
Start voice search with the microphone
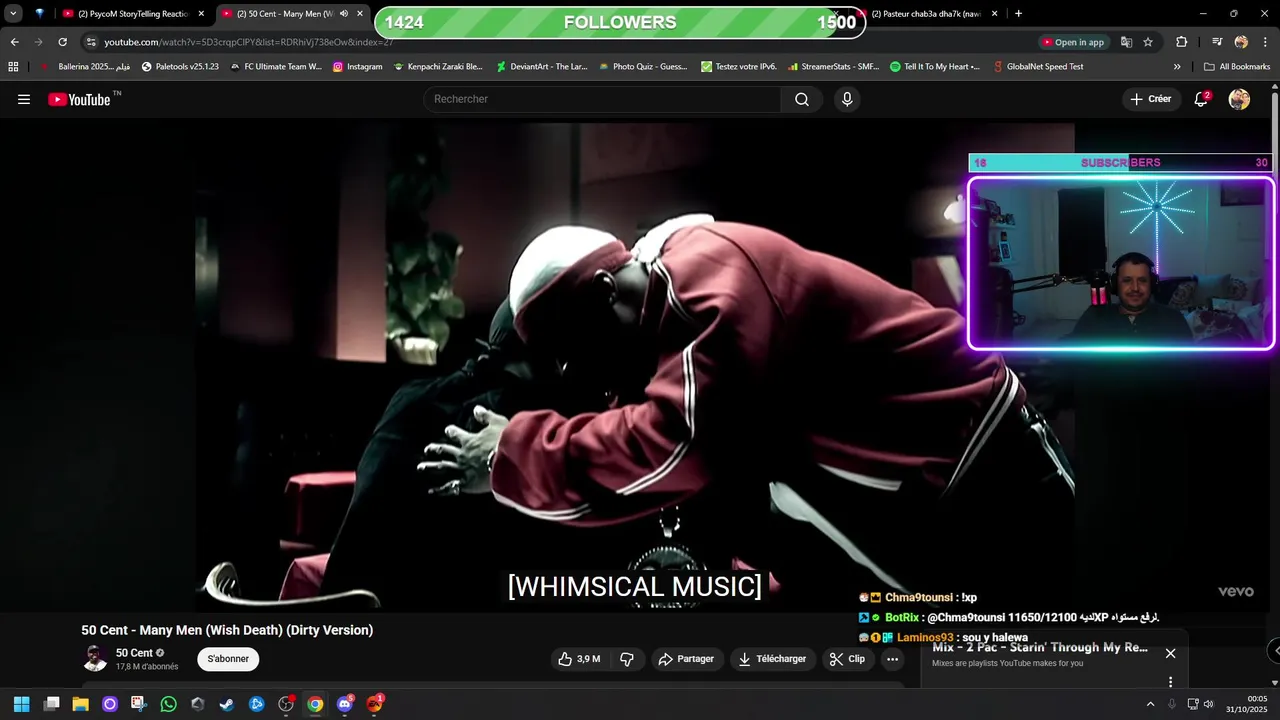847,99
